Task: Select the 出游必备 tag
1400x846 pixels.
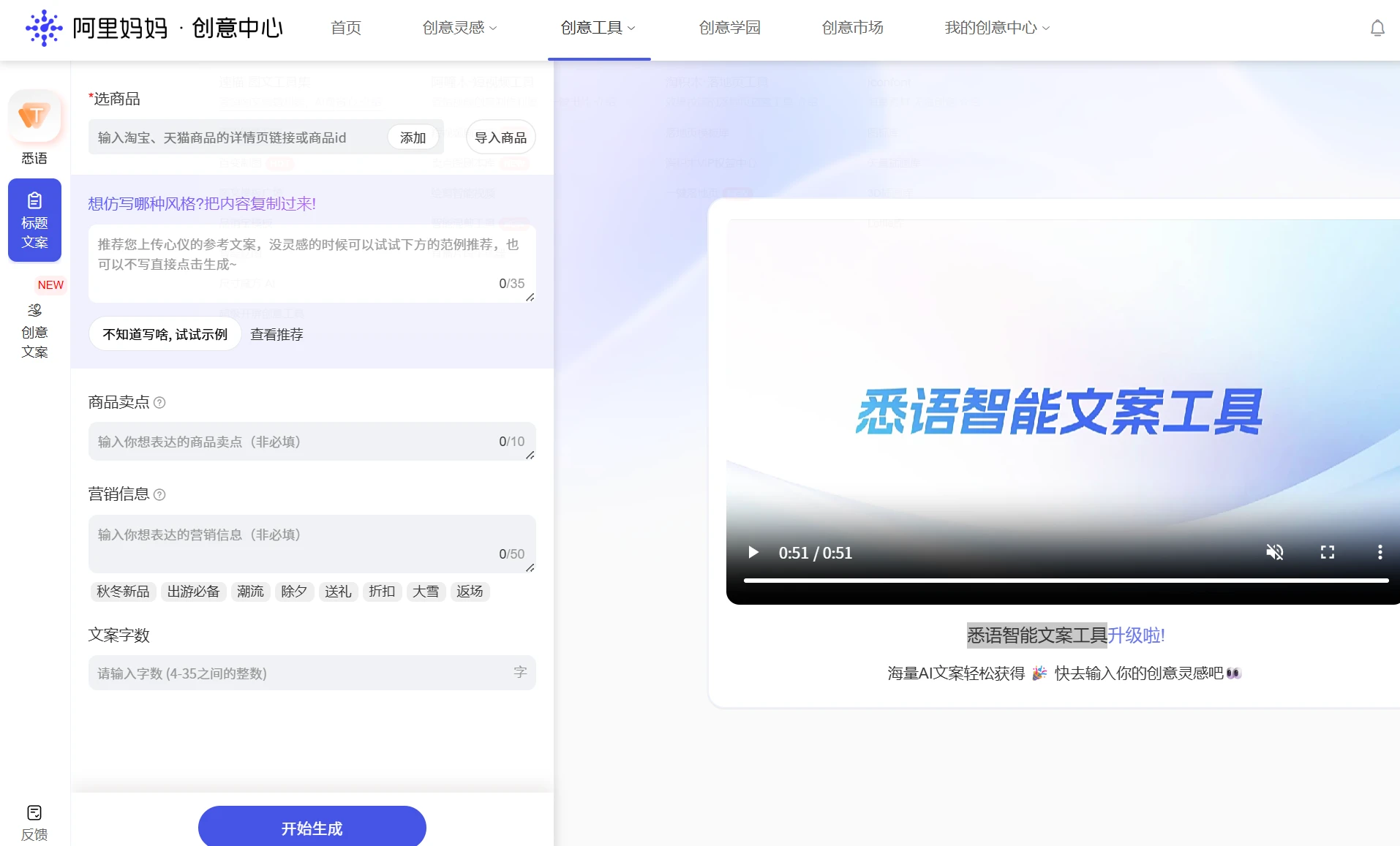Action: (193, 592)
